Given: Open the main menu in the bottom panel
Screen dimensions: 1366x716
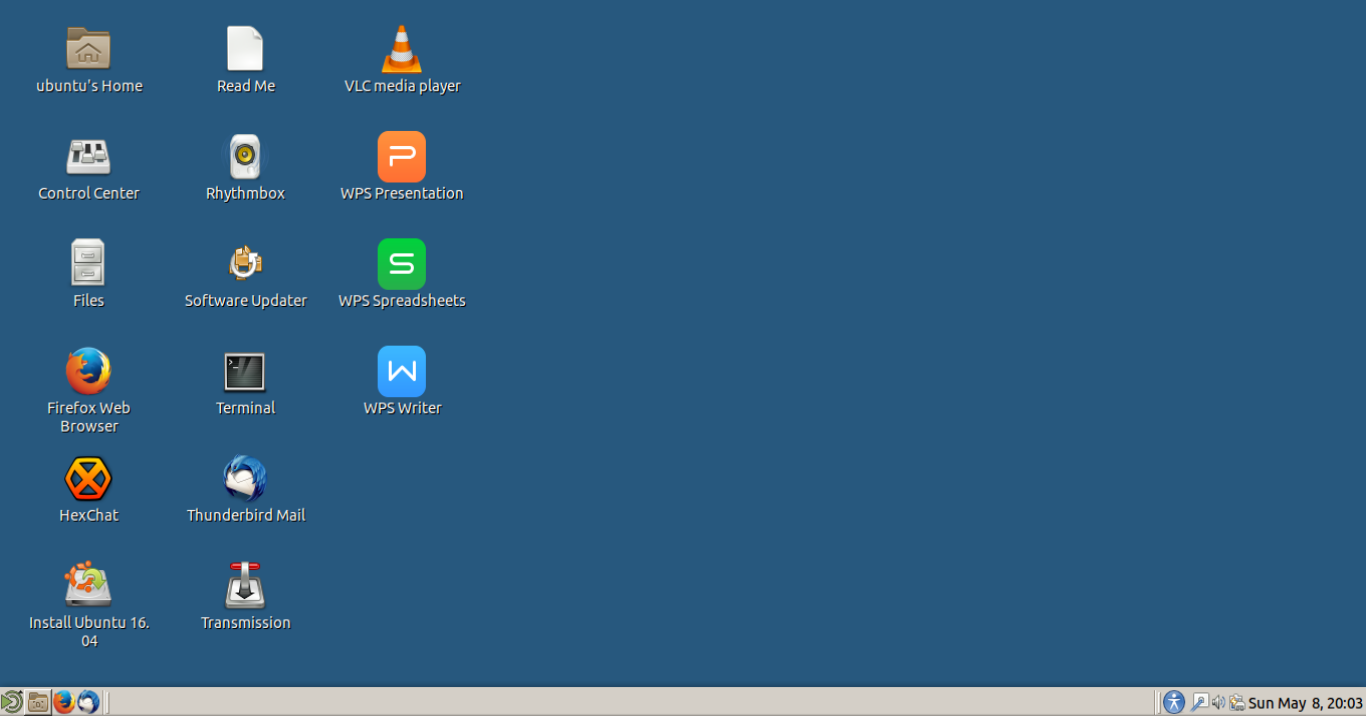Looking at the screenshot, I should [12, 703].
